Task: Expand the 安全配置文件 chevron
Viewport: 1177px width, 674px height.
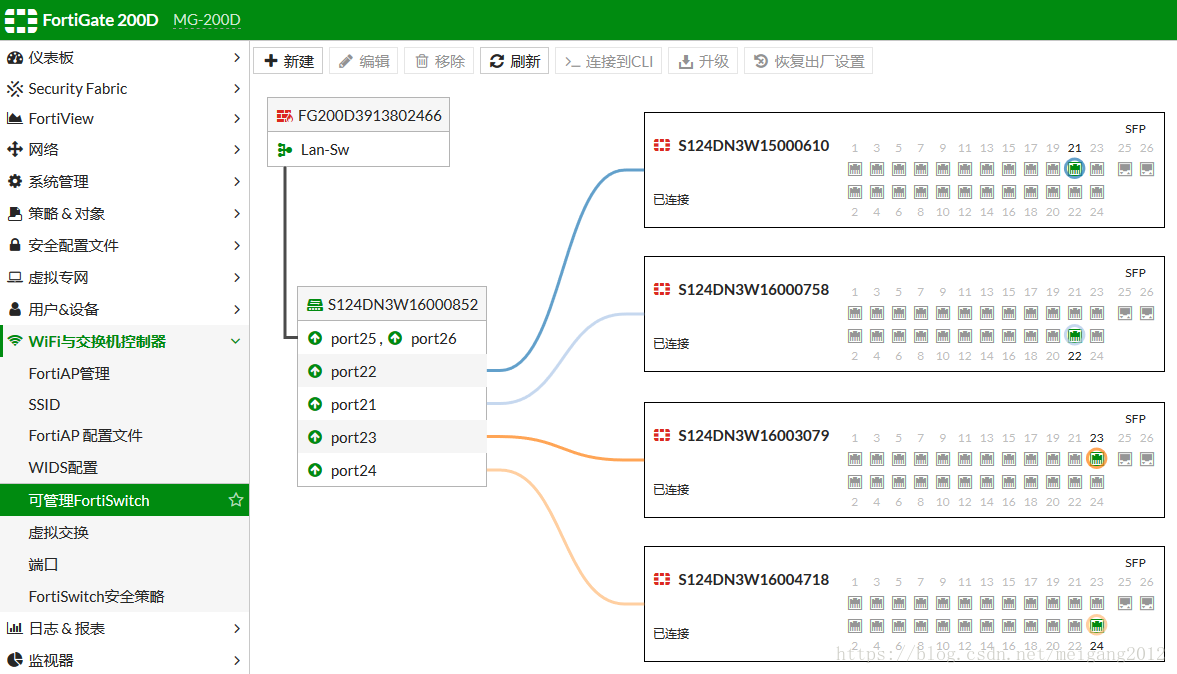Action: [x=236, y=245]
